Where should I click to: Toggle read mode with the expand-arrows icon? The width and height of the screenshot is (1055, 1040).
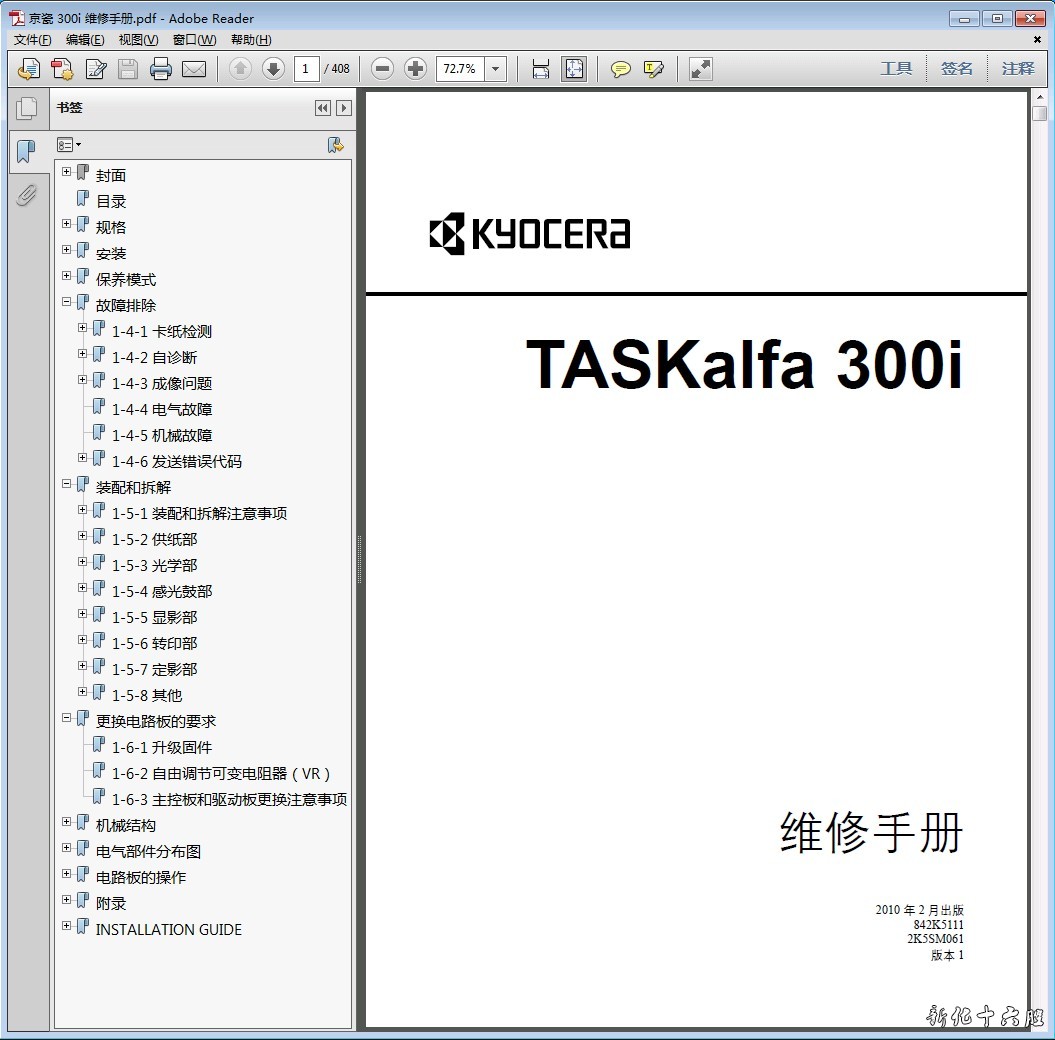click(x=701, y=69)
